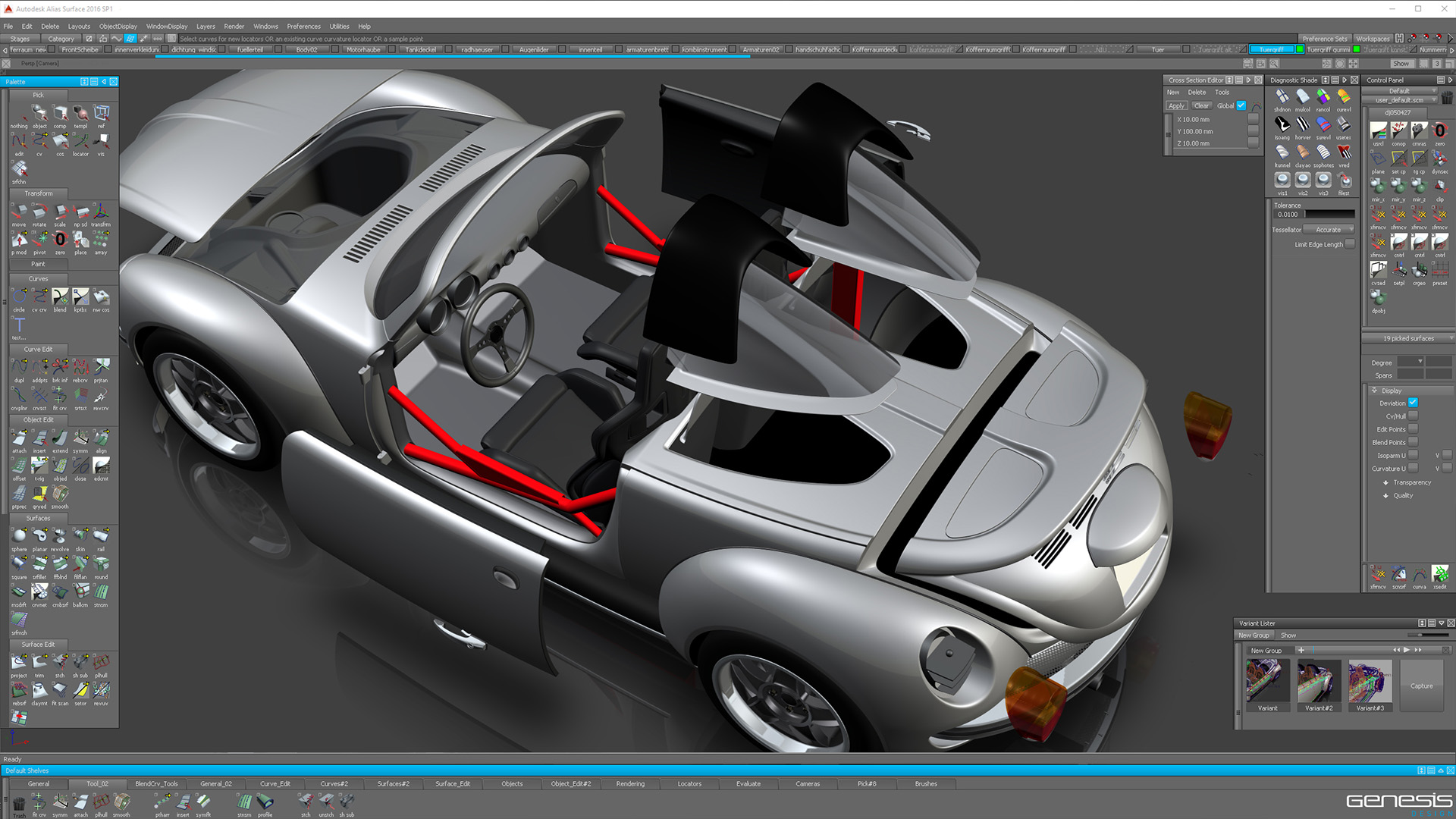Click Apply in Cross Section Editor
Viewport: 1456px width, 819px height.
[x=1176, y=106]
